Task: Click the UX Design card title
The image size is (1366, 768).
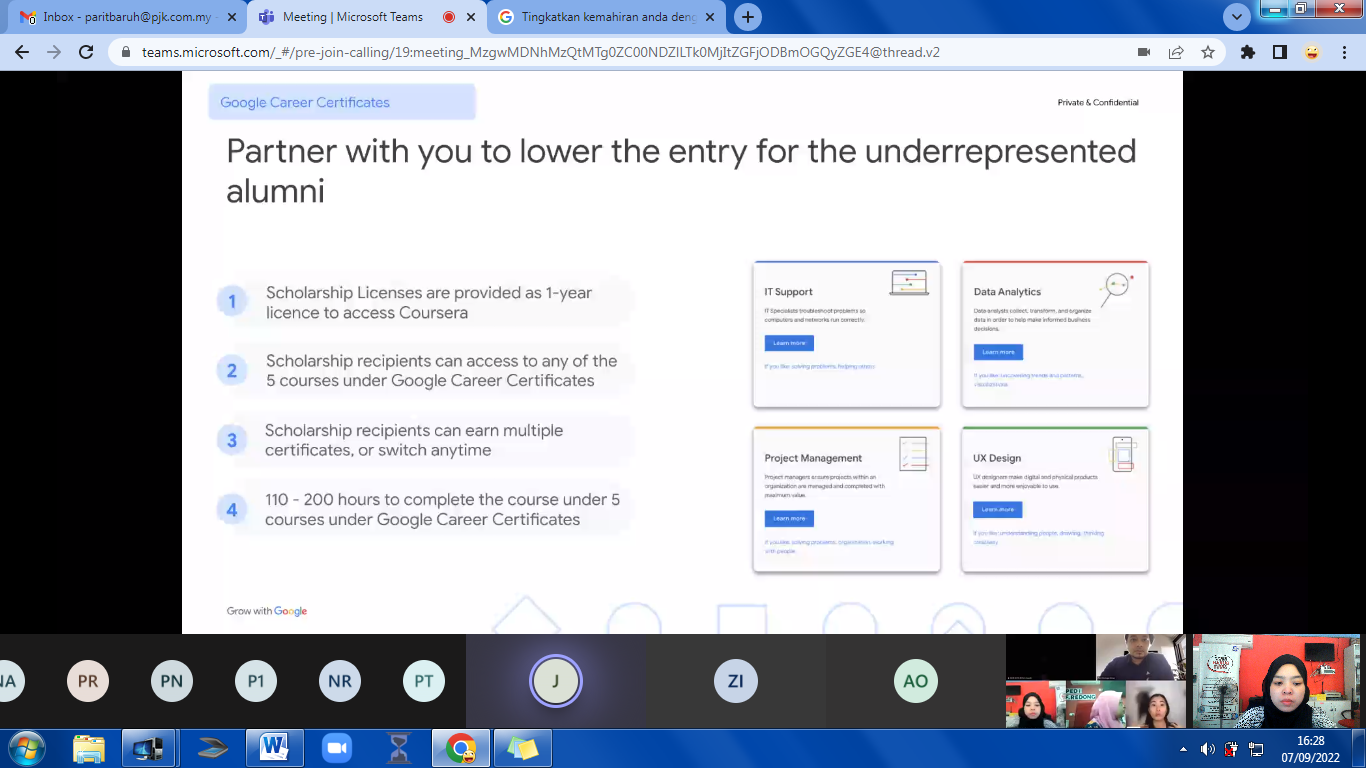Action: coord(997,458)
